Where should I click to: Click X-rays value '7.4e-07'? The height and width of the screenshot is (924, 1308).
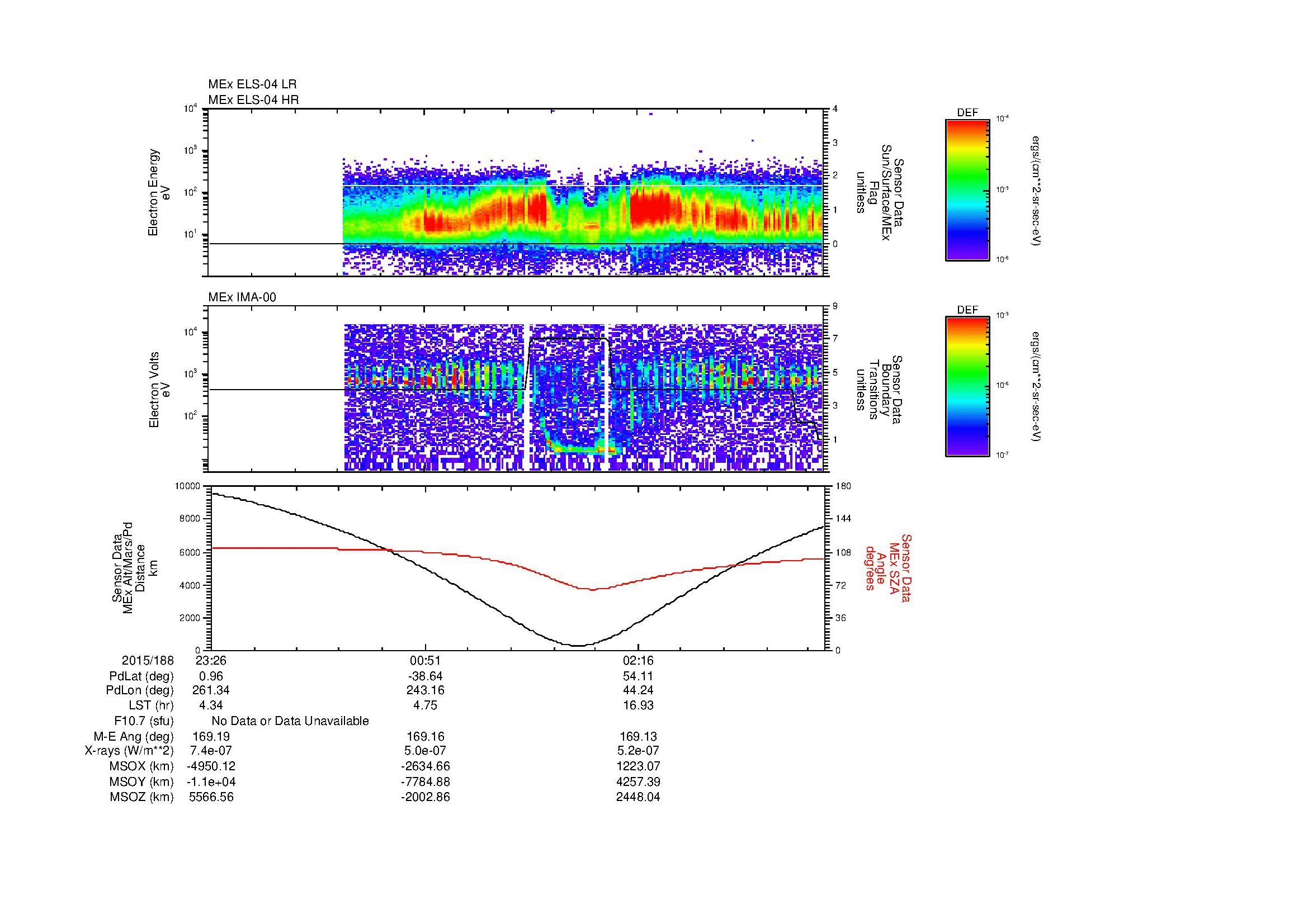click(x=211, y=751)
